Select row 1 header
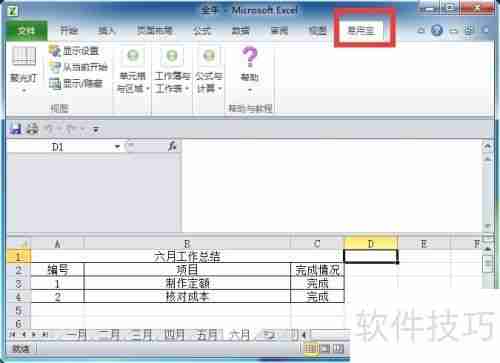This screenshot has height=363, width=500. coord(19,257)
